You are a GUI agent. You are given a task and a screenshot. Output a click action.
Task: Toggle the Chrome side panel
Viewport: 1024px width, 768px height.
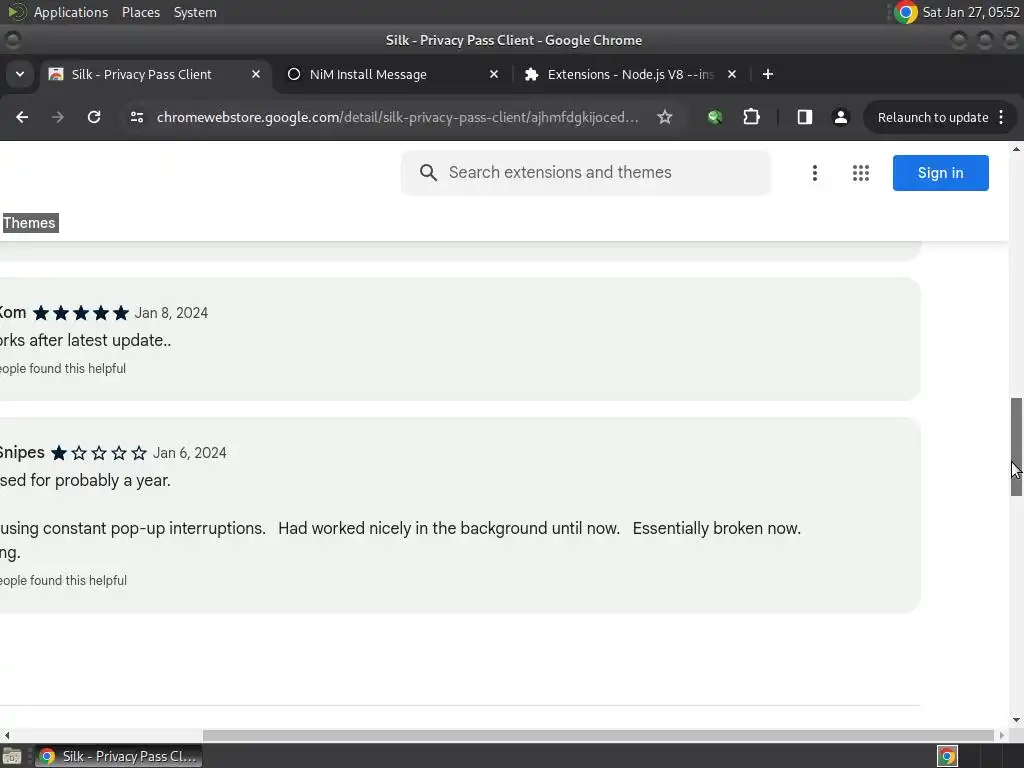pos(805,117)
